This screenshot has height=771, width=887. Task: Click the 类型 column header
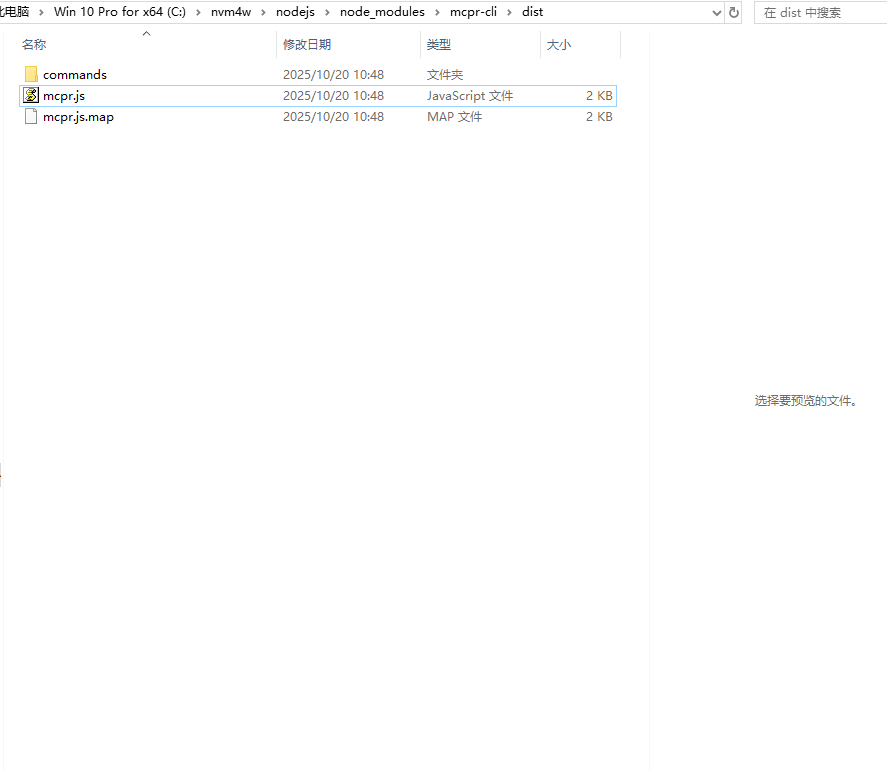point(438,45)
